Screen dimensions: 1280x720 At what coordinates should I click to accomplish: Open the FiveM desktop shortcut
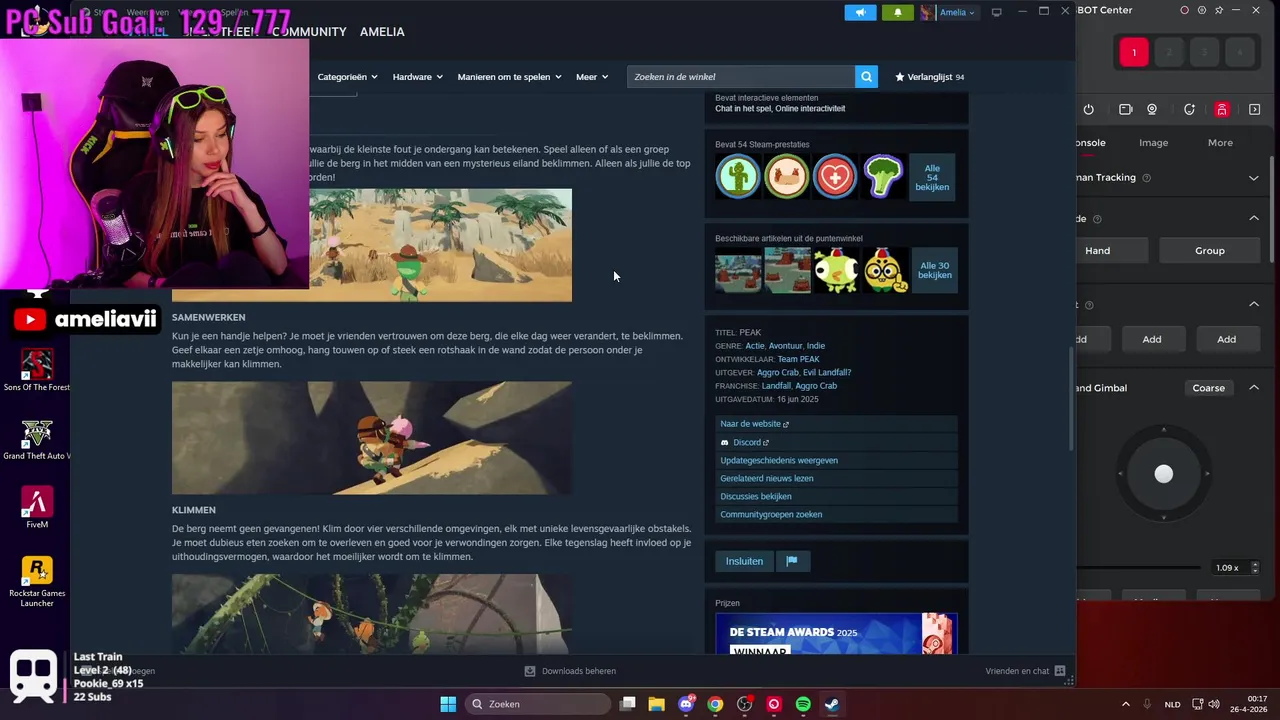pyautogui.click(x=37, y=507)
